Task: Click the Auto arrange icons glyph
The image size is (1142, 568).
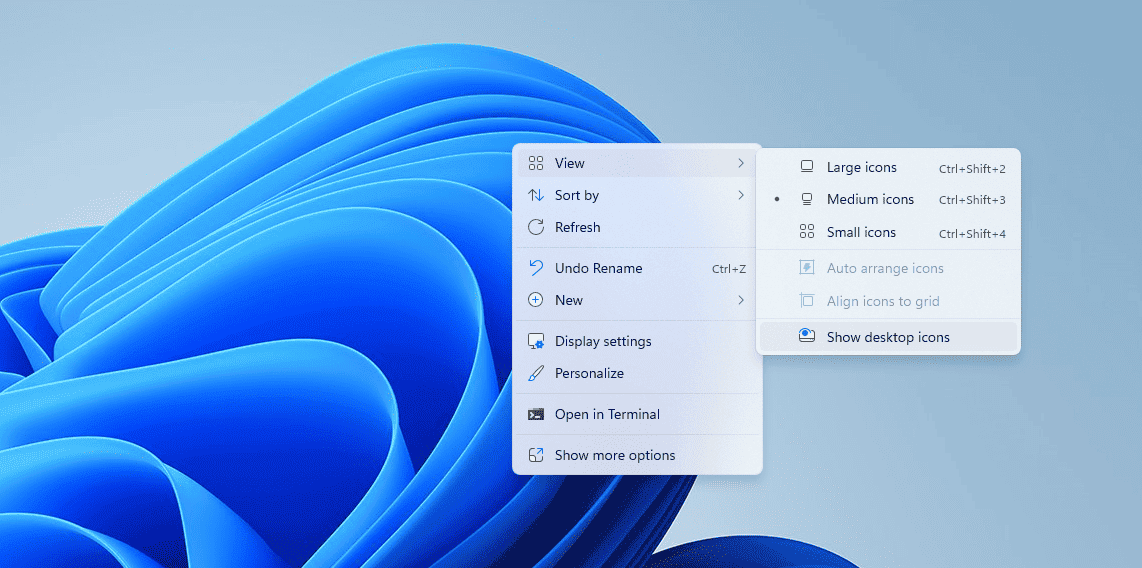Action: click(x=806, y=268)
